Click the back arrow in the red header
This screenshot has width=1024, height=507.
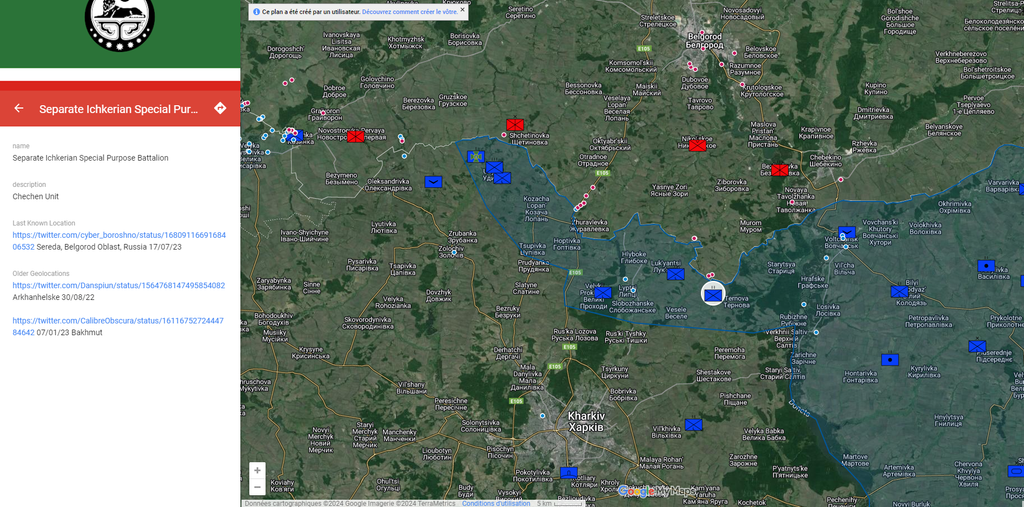[x=19, y=108]
